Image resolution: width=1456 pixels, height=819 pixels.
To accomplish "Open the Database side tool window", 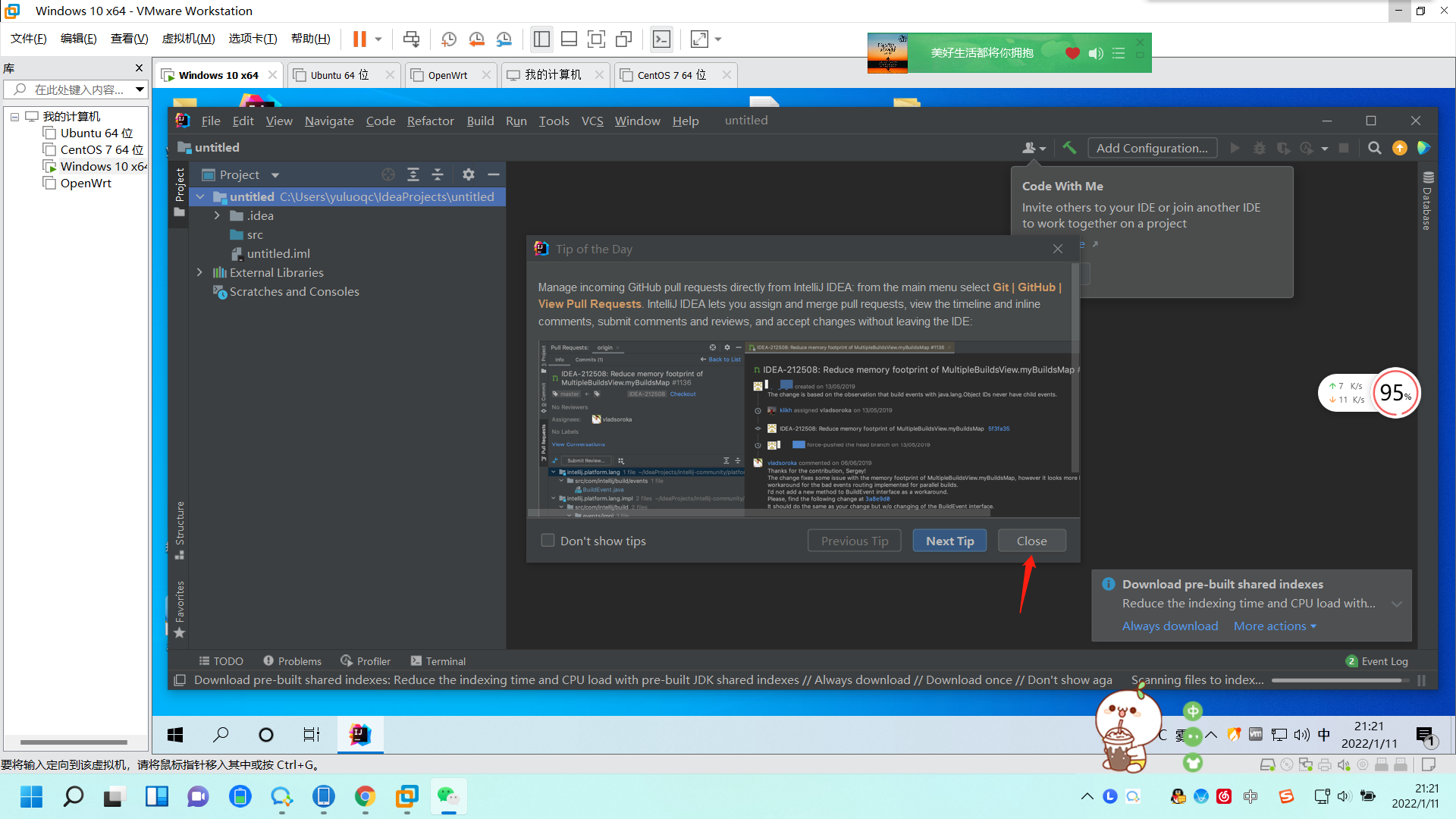I will [1427, 201].
